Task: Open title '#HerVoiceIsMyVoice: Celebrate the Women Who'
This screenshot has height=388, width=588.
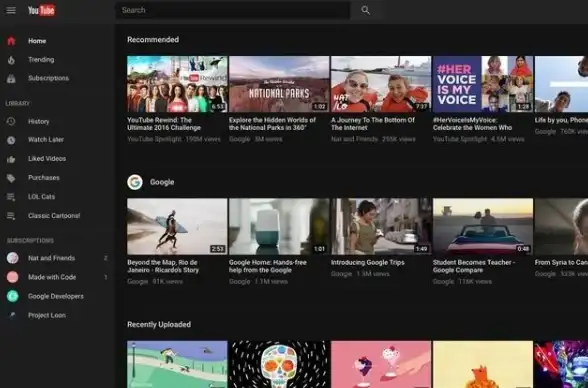Action: pos(472,124)
